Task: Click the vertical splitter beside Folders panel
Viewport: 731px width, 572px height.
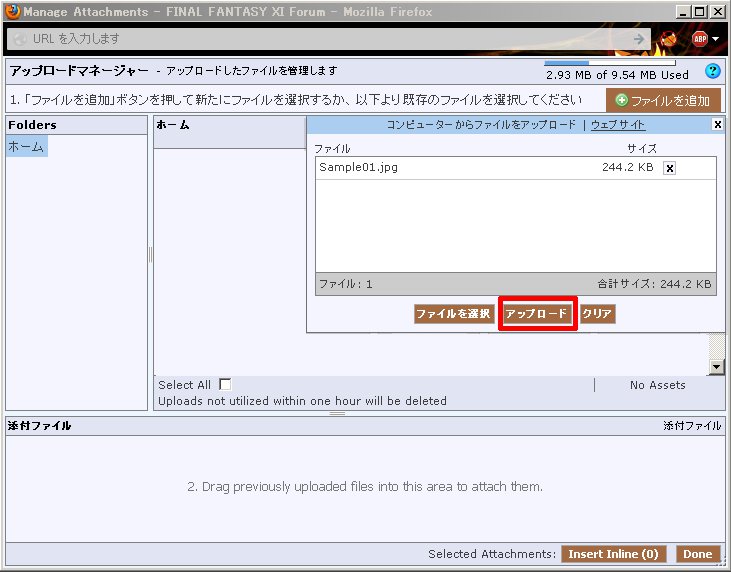Action: coord(150,255)
